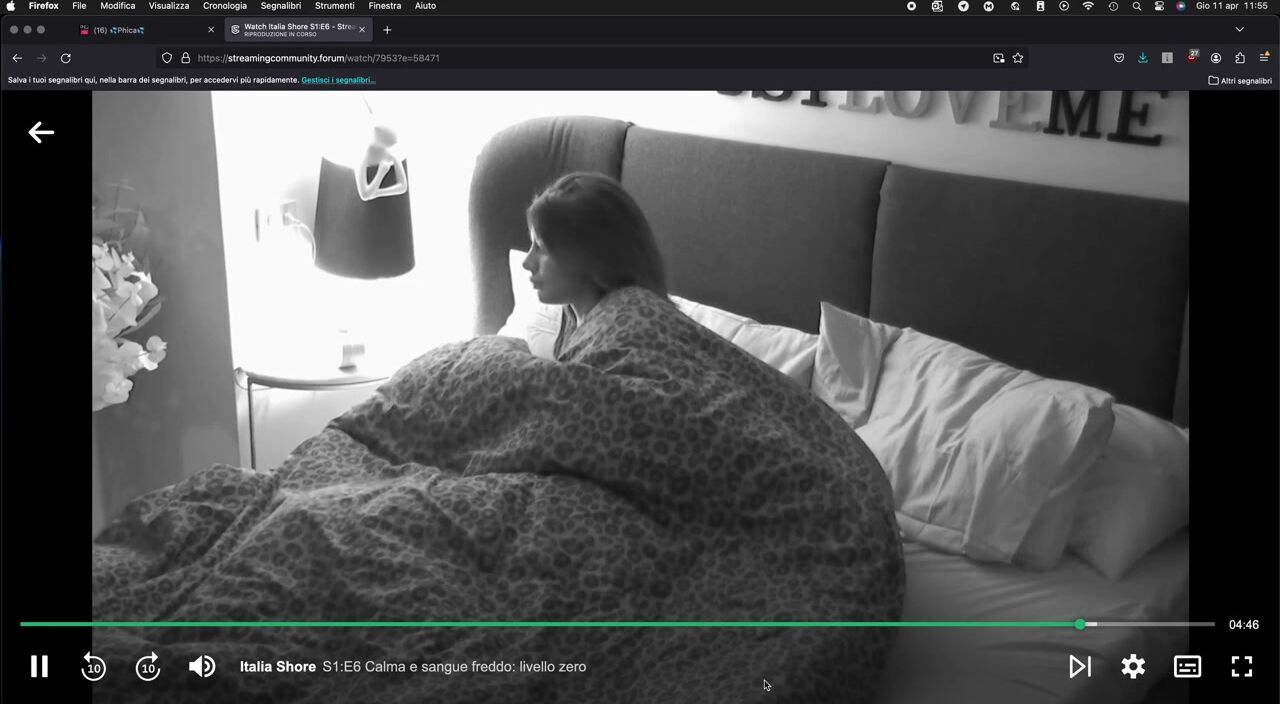Image resolution: width=1280 pixels, height=704 pixels.
Task: Open the File menu
Action: click(x=79, y=6)
